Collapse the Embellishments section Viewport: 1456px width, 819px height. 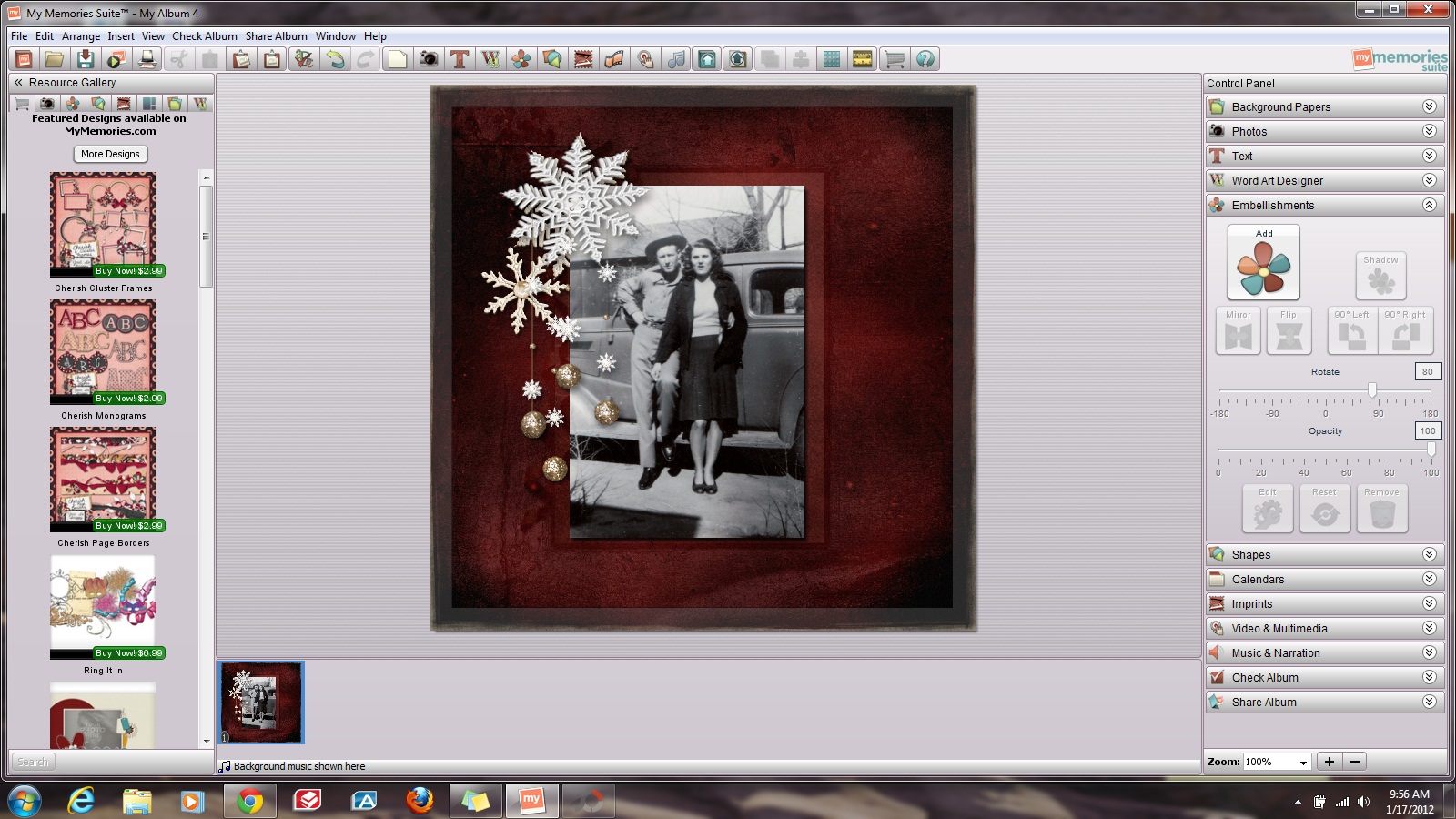tap(1429, 205)
